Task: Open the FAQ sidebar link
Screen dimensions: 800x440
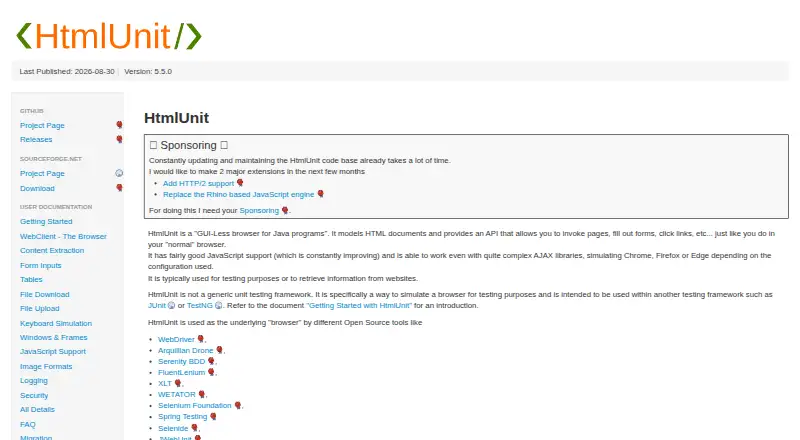Action: coord(28,425)
